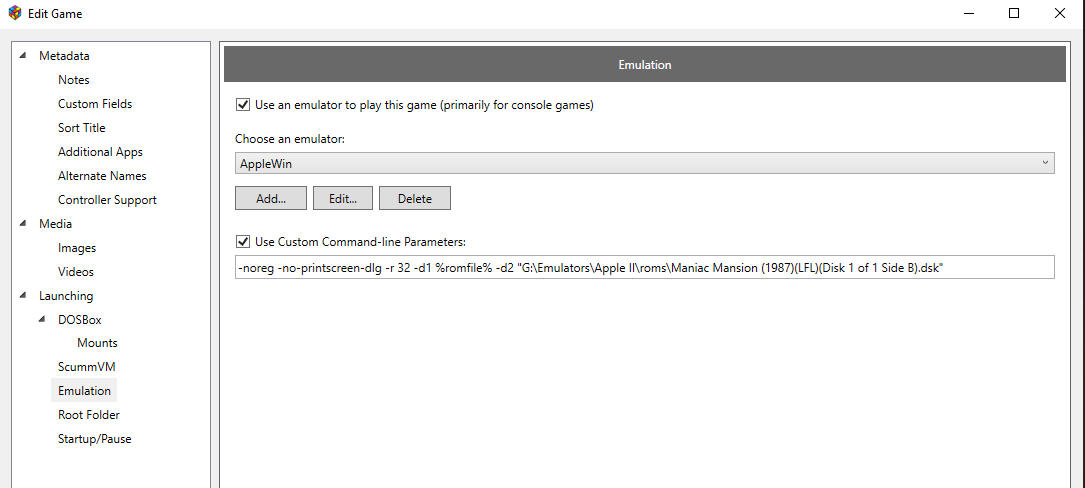Click the LaunchBox app icon in title bar
1085x488 pixels.
pyautogui.click(x=15, y=13)
